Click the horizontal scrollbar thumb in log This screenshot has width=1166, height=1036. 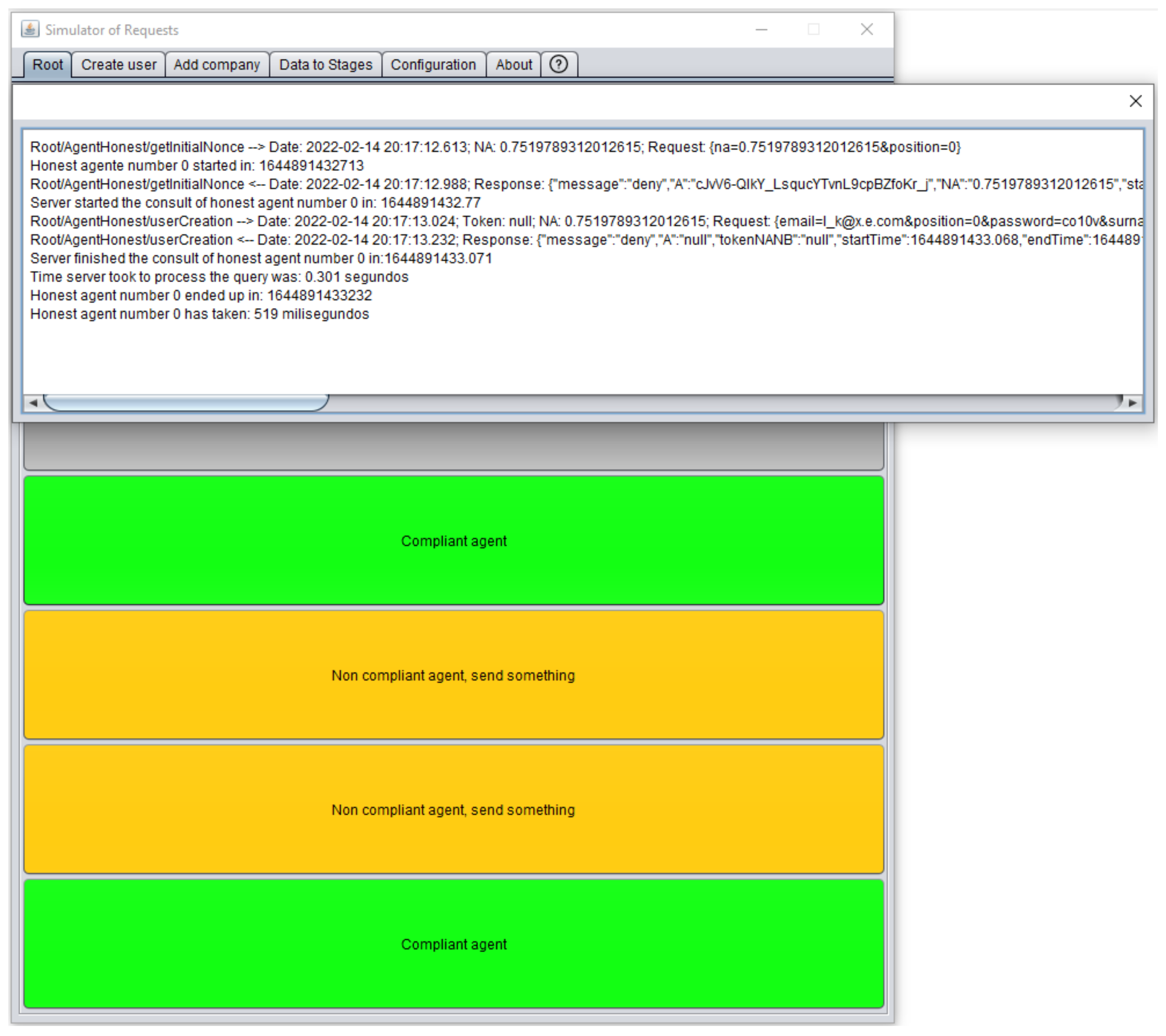[186, 403]
